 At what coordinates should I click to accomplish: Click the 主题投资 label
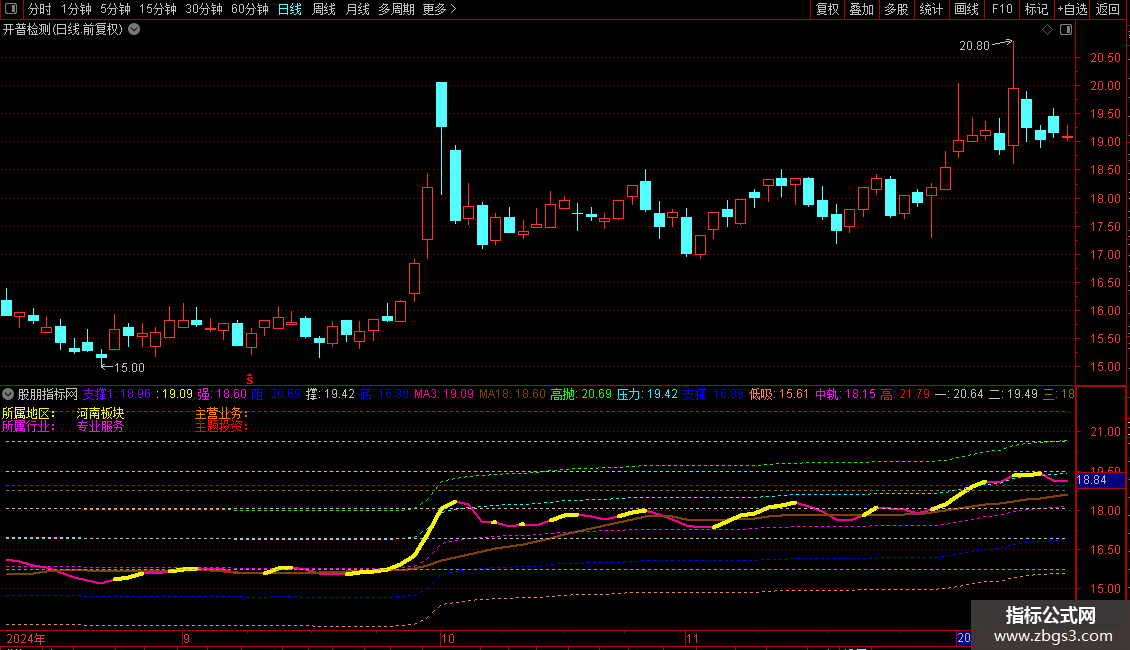221,426
